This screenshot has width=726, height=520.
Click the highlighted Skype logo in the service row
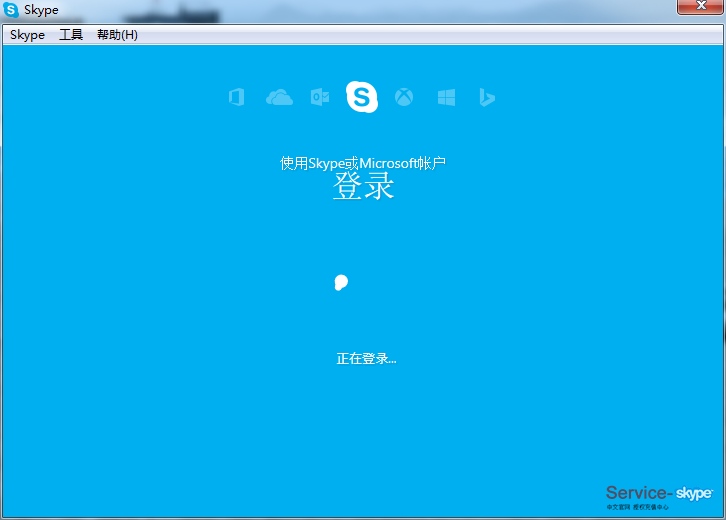362,97
